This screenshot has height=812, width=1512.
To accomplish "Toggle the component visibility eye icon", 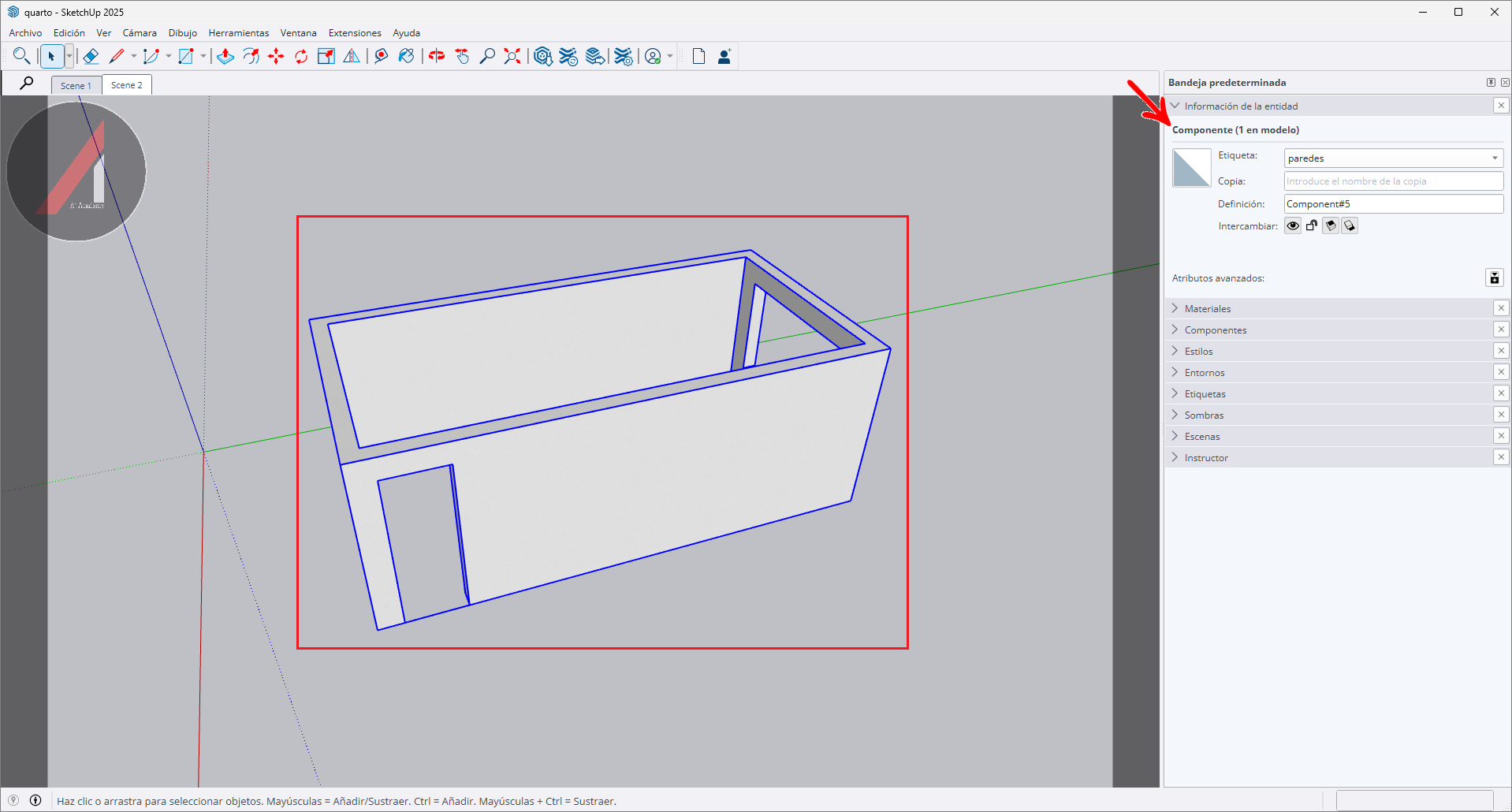I will [1293, 226].
